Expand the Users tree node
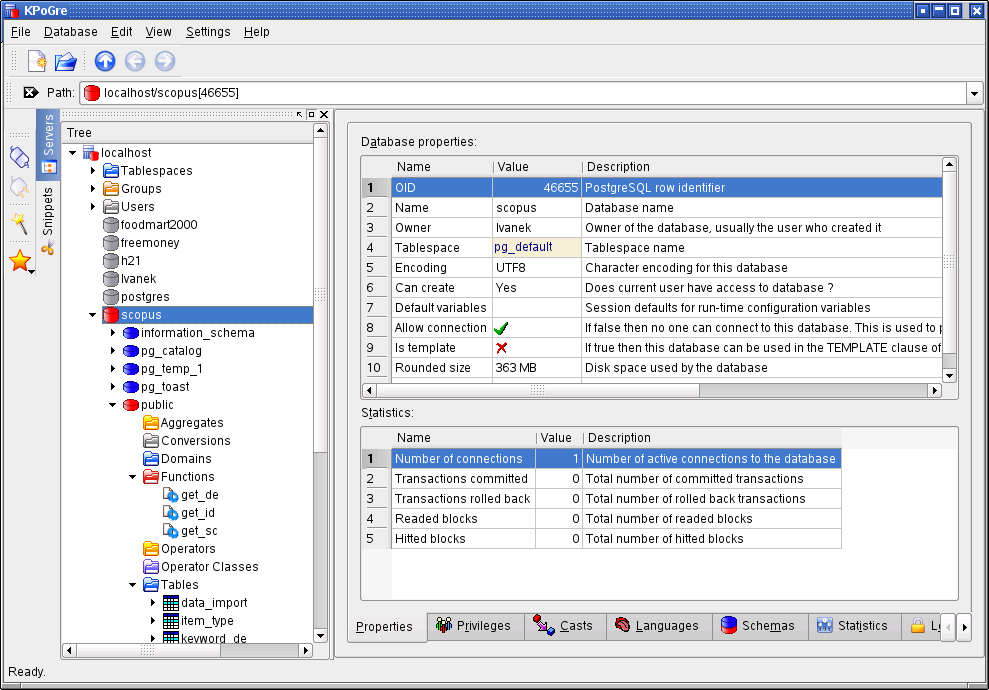Viewport: 989px width, 690px height. click(93, 207)
